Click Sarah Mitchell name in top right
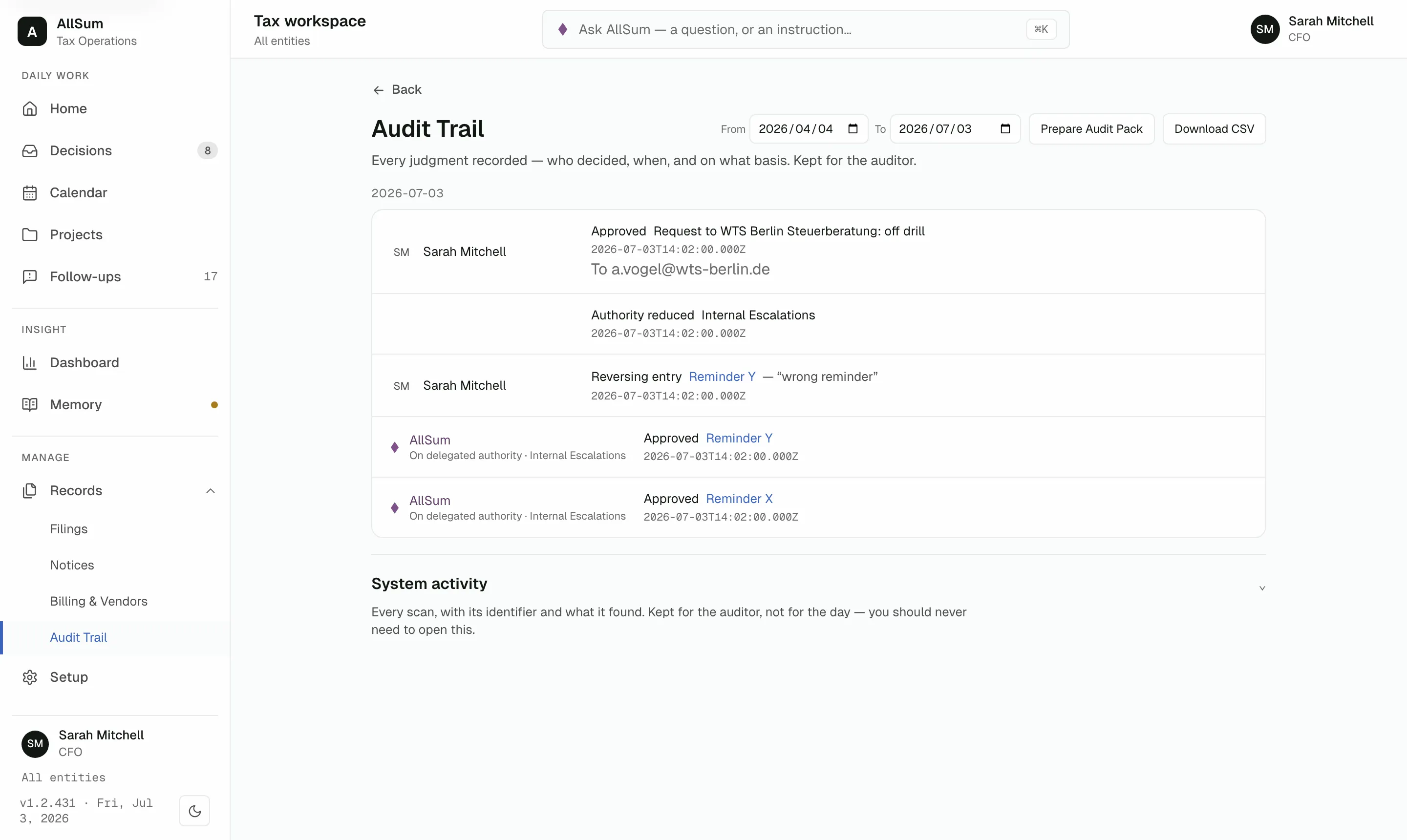1407x840 pixels. (1331, 21)
